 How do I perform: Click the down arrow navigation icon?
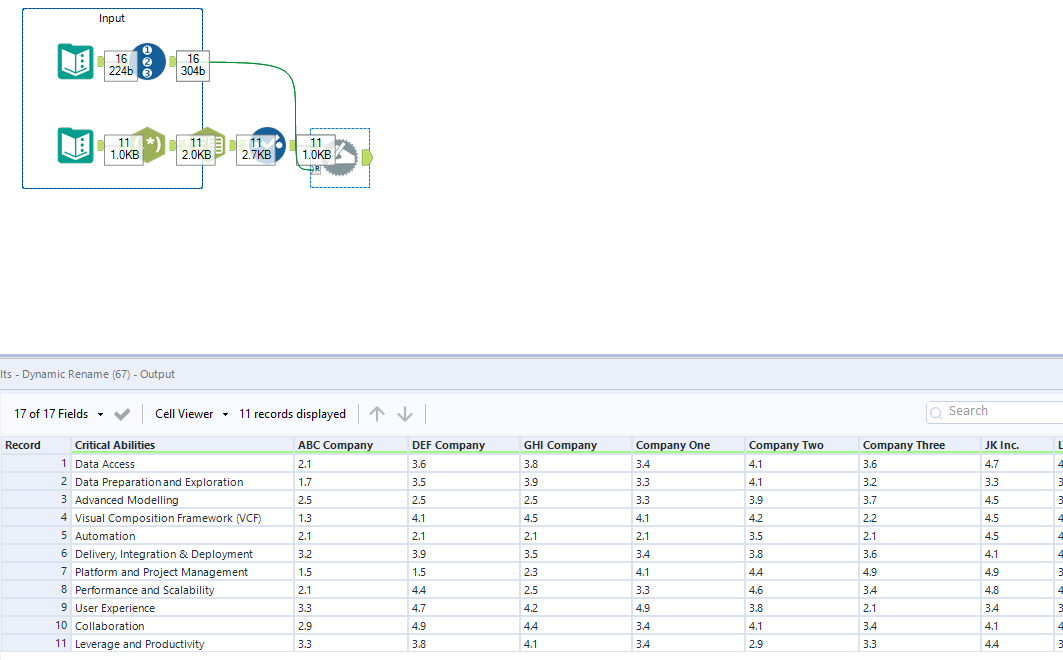[x=404, y=413]
